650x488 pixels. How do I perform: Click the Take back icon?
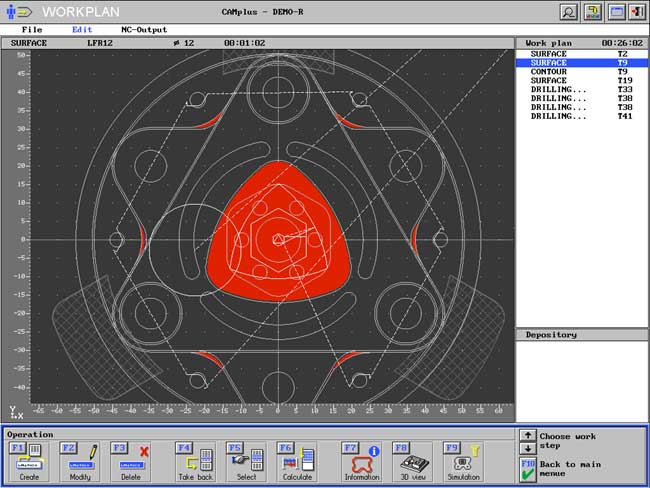195,458
